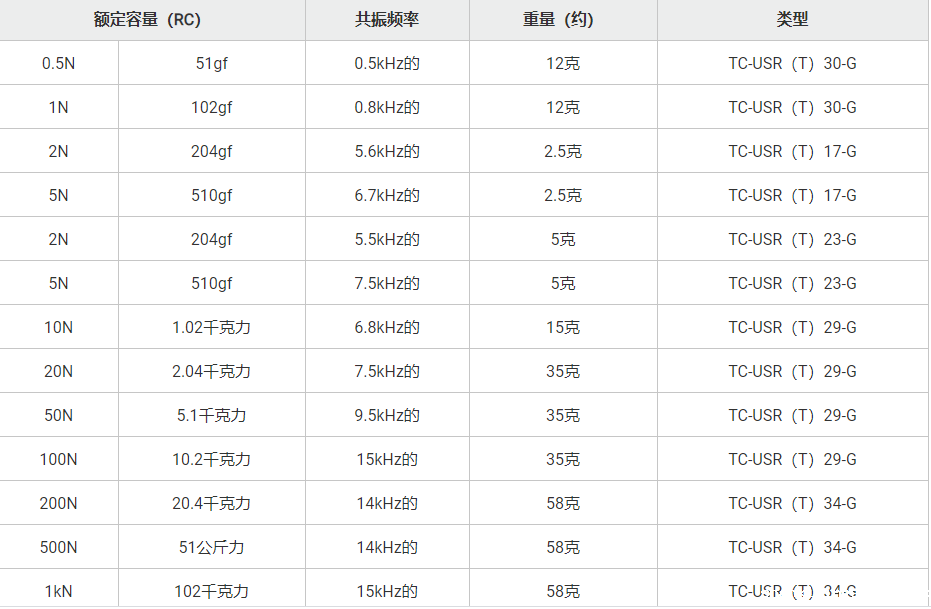Screen dimensions: 931x609
Task: Click the 类型 column header
Action: 792,19
